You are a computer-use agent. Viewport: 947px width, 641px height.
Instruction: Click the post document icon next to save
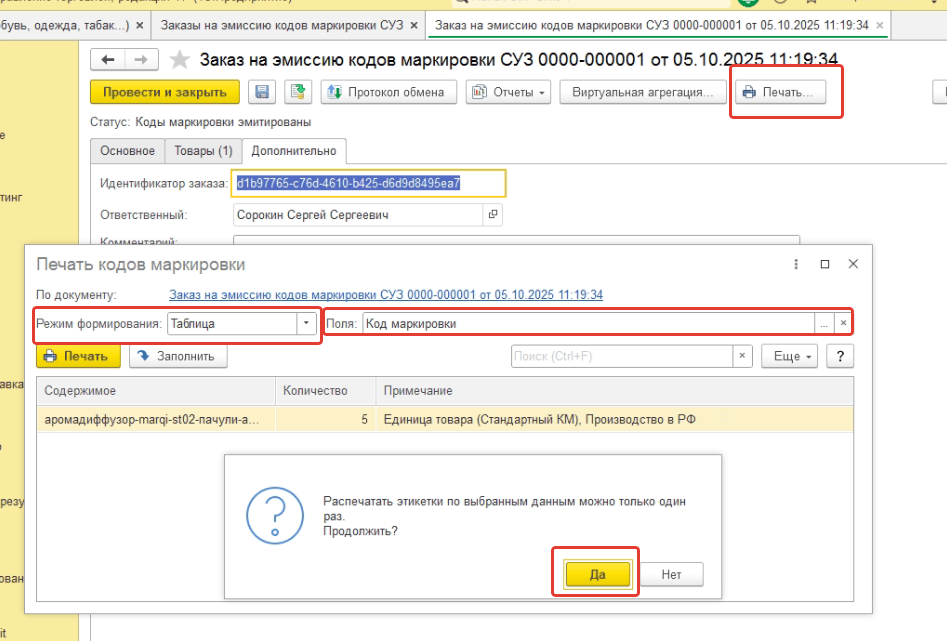(x=297, y=93)
